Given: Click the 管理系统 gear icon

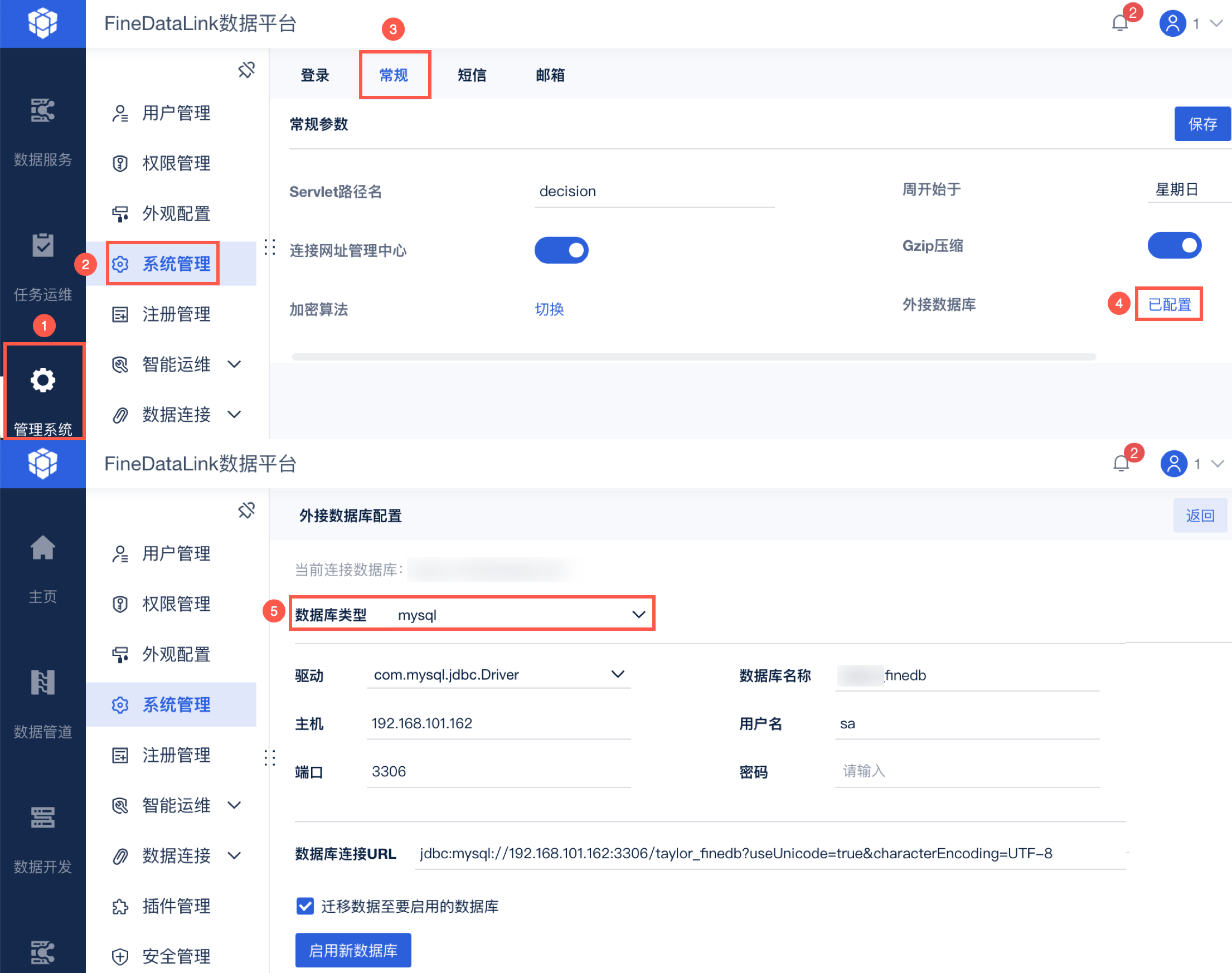Looking at the screenshot, I should click(43, 380).
